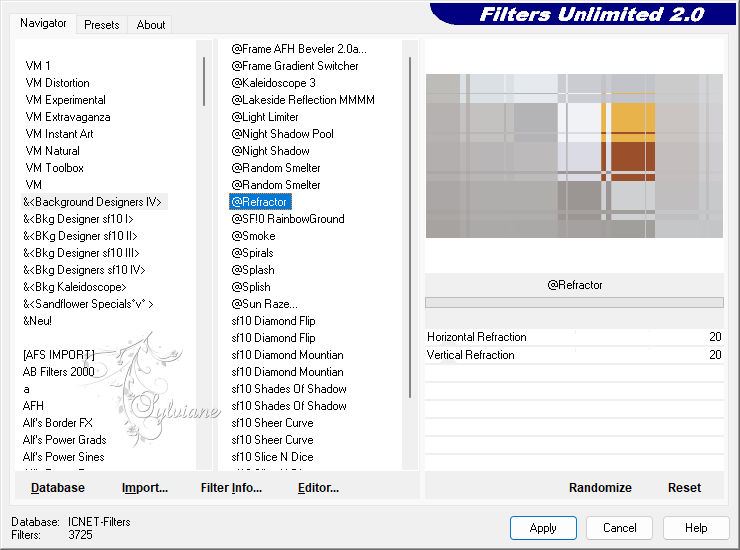Viewport: 740px width, 550px height.
Task: Open Help
Action: [696, 528]
